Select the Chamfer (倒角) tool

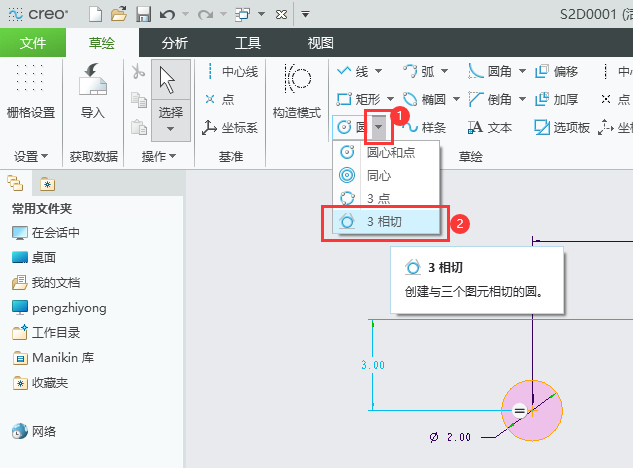[x=490, y=99]
